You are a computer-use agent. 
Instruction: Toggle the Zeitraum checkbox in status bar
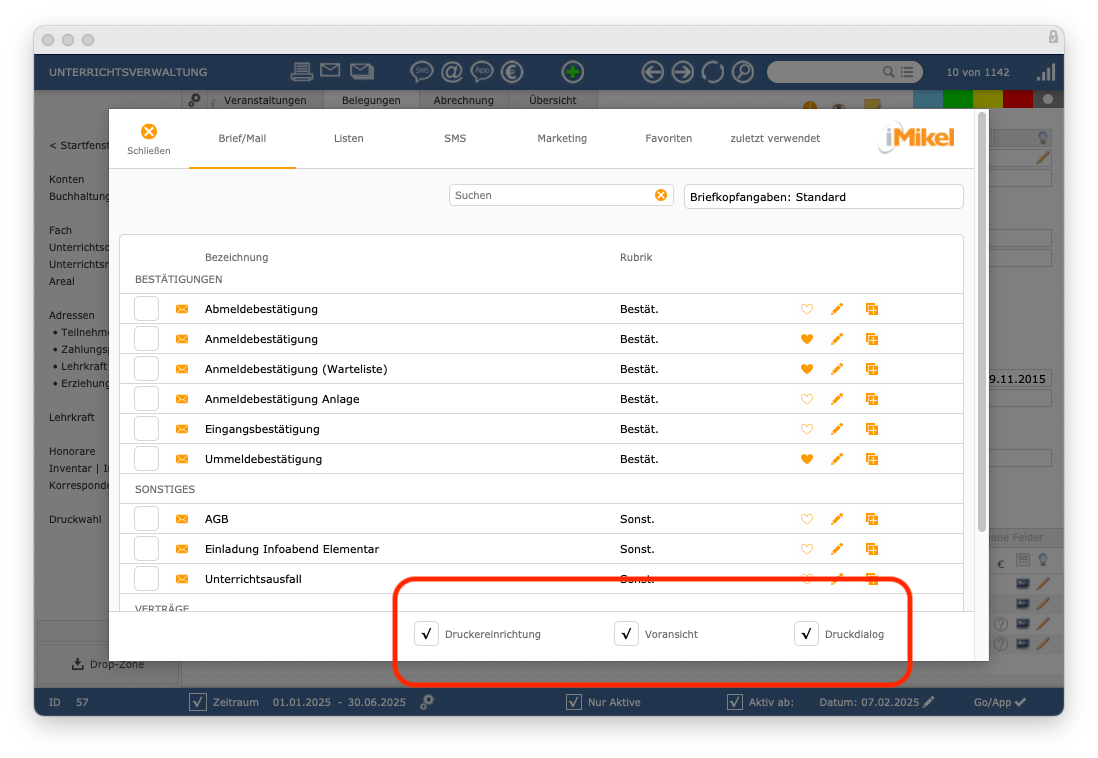[x=197, y=702]
